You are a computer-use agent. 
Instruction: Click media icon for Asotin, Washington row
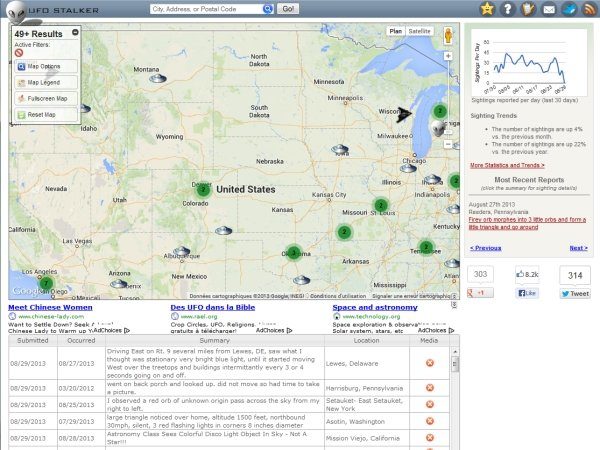[430, 421]
